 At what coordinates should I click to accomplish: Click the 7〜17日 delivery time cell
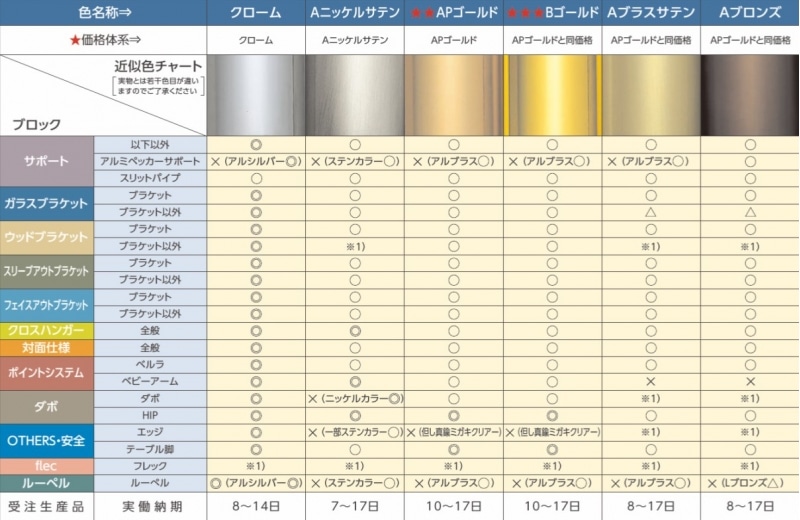[x=355, y=505]
